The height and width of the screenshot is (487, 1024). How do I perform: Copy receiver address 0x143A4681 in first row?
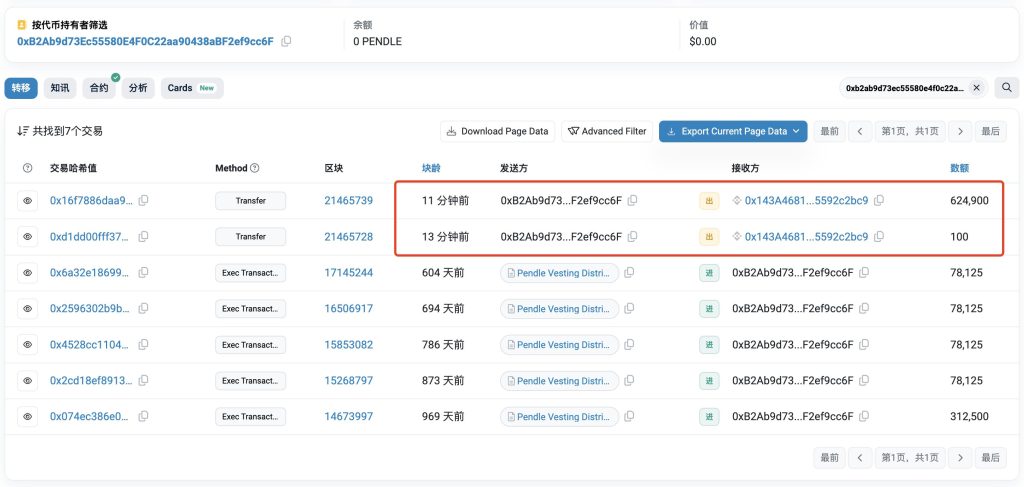coord(879,201)
